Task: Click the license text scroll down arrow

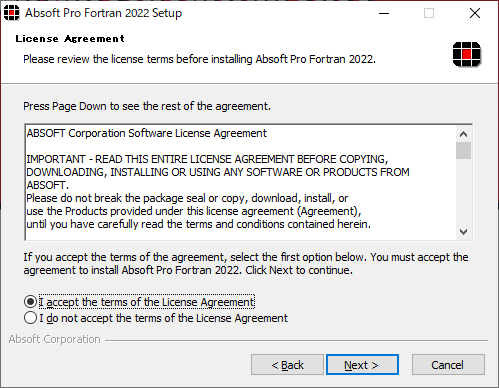Action: point(463,231)
